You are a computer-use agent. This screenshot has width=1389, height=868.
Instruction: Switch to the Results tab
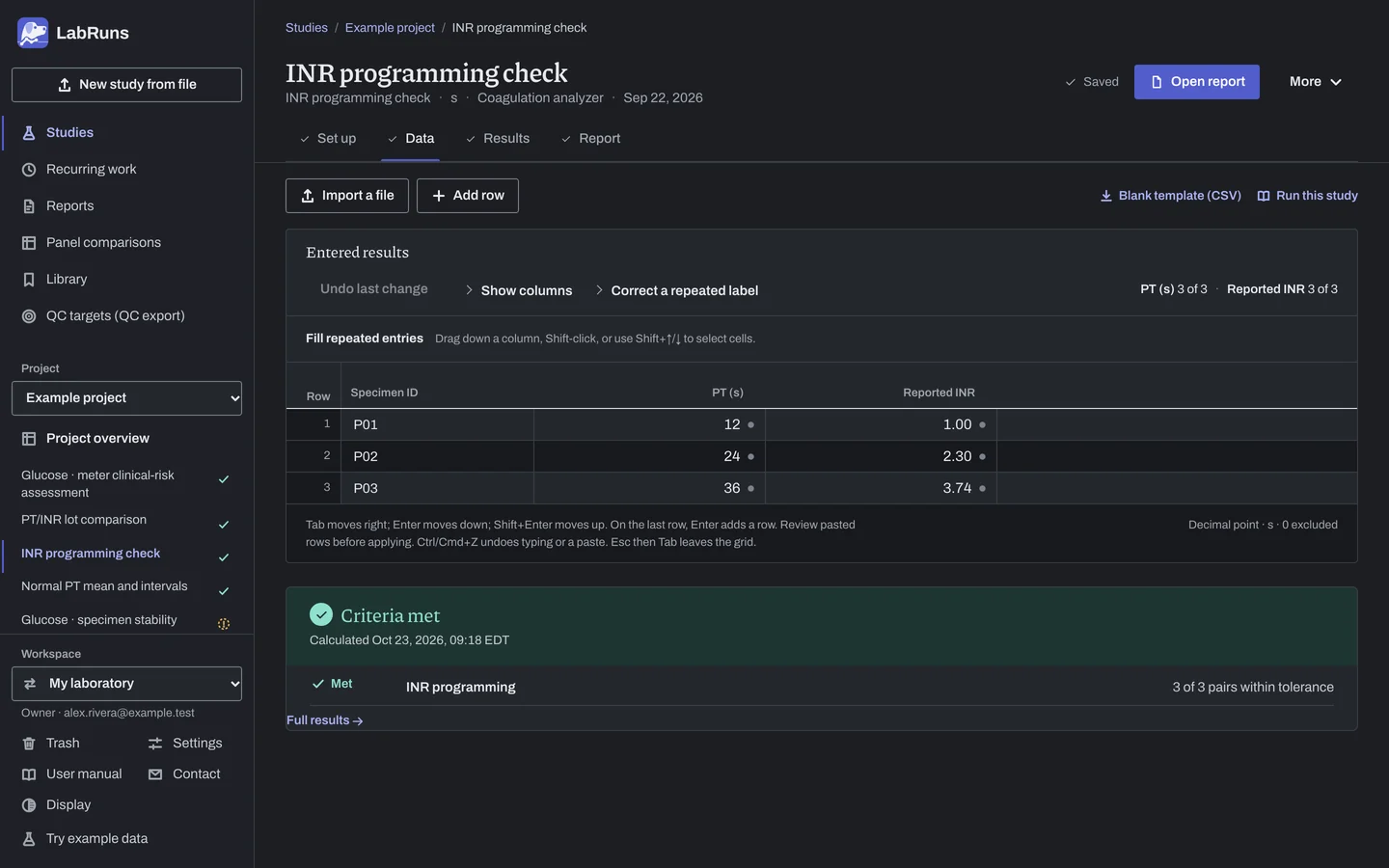coord(498,139)
